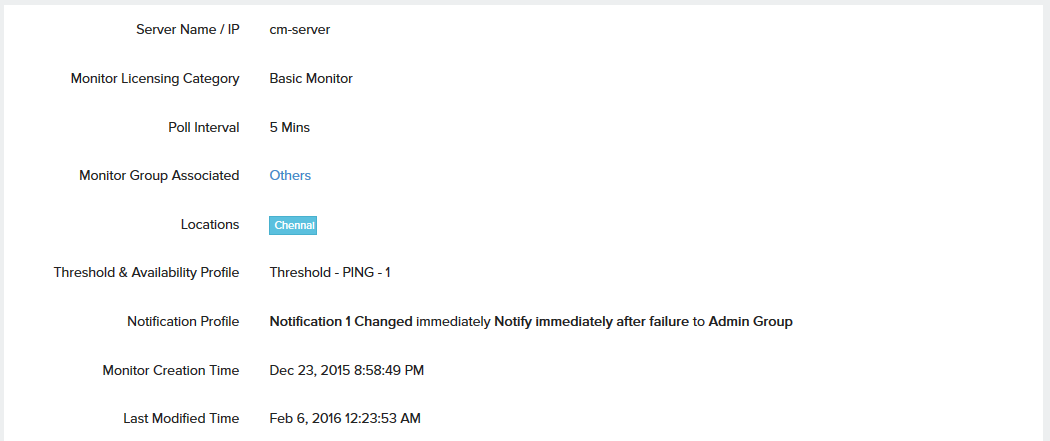Screen dimensions: 1050x441
Task: Select the cm-server server name value
Action: pos(300,30)
